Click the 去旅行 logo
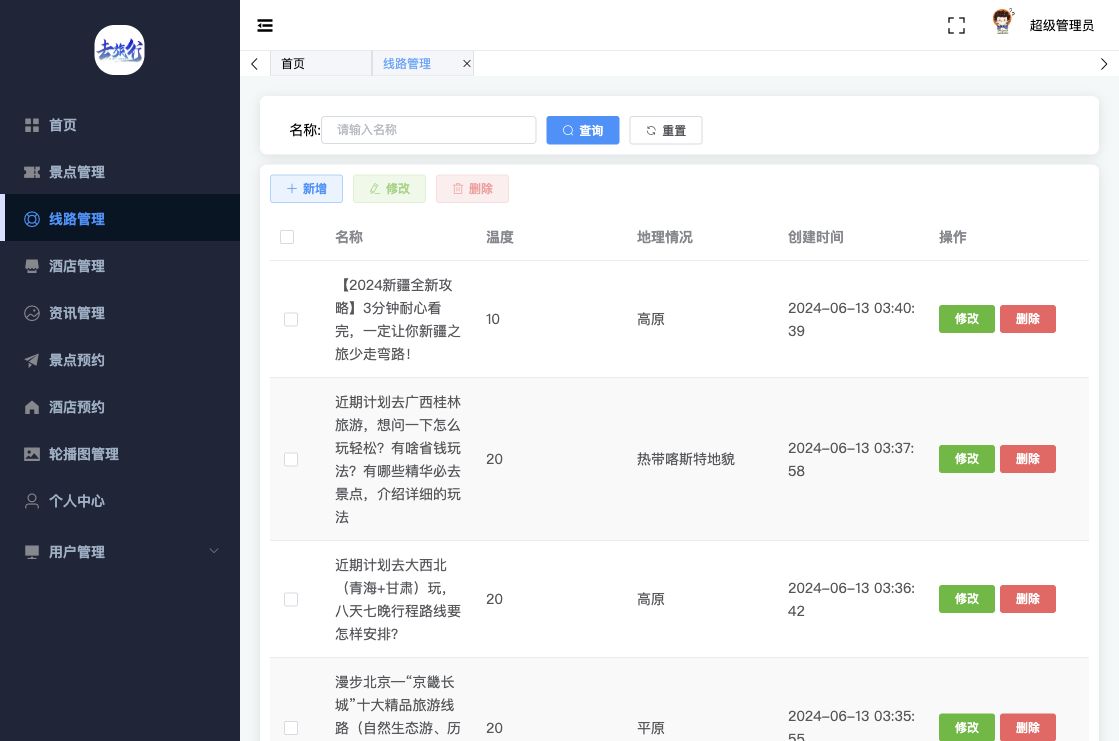Viewport: 1119px width, 741px height. 120,50
